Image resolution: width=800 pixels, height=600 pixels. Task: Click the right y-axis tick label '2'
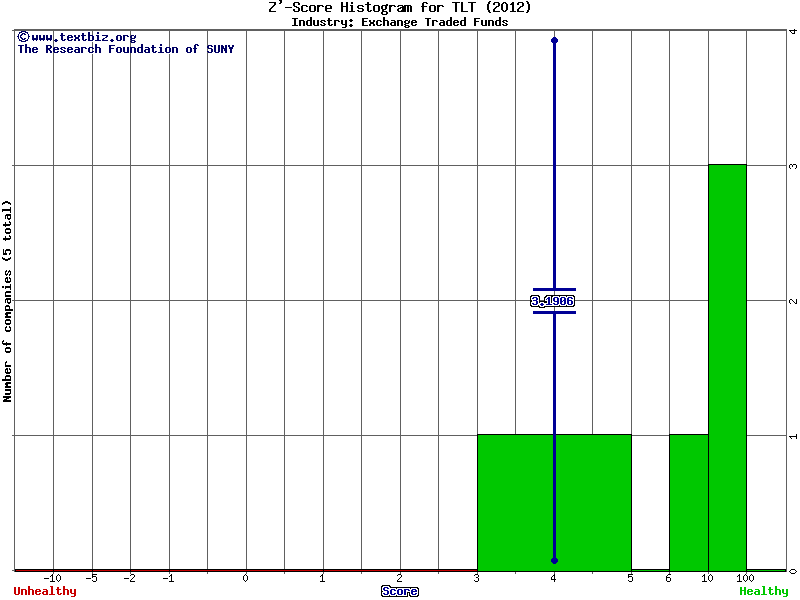[793, 301]
